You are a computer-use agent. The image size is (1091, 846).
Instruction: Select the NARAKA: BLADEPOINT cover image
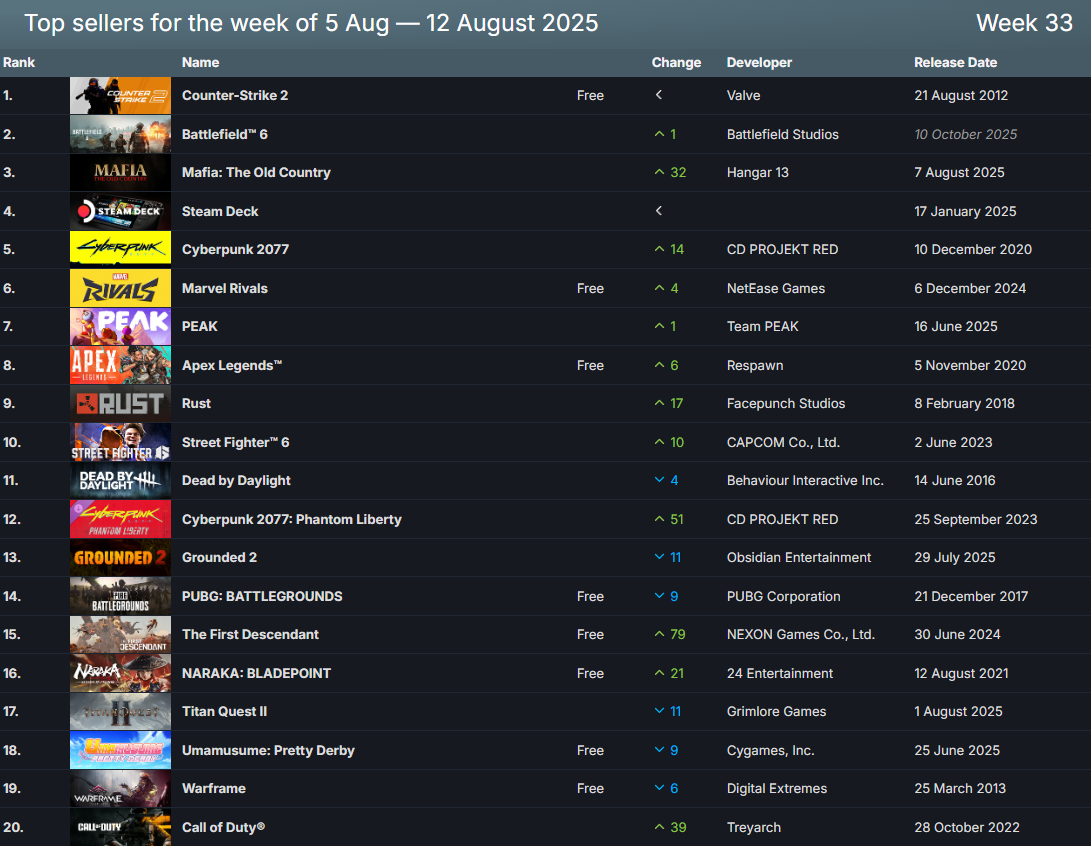pos(120,673)
